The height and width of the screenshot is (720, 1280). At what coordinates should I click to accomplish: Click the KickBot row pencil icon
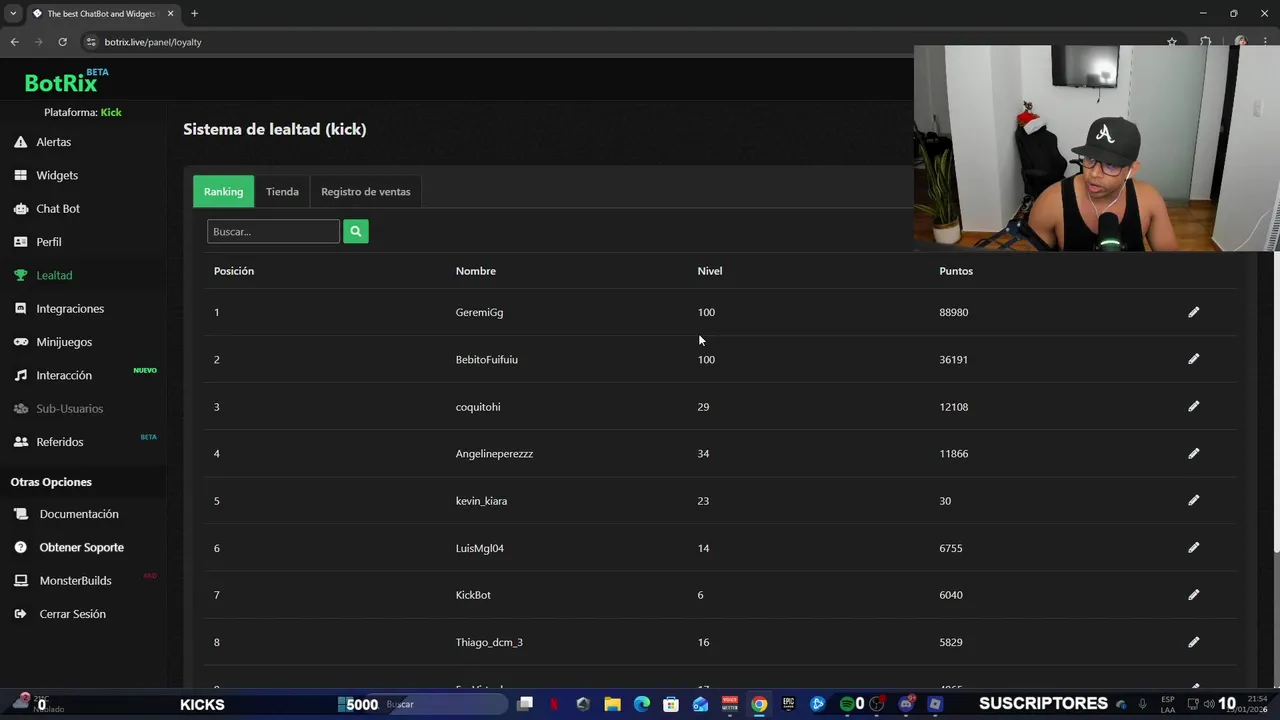(x=1193, y=594)
